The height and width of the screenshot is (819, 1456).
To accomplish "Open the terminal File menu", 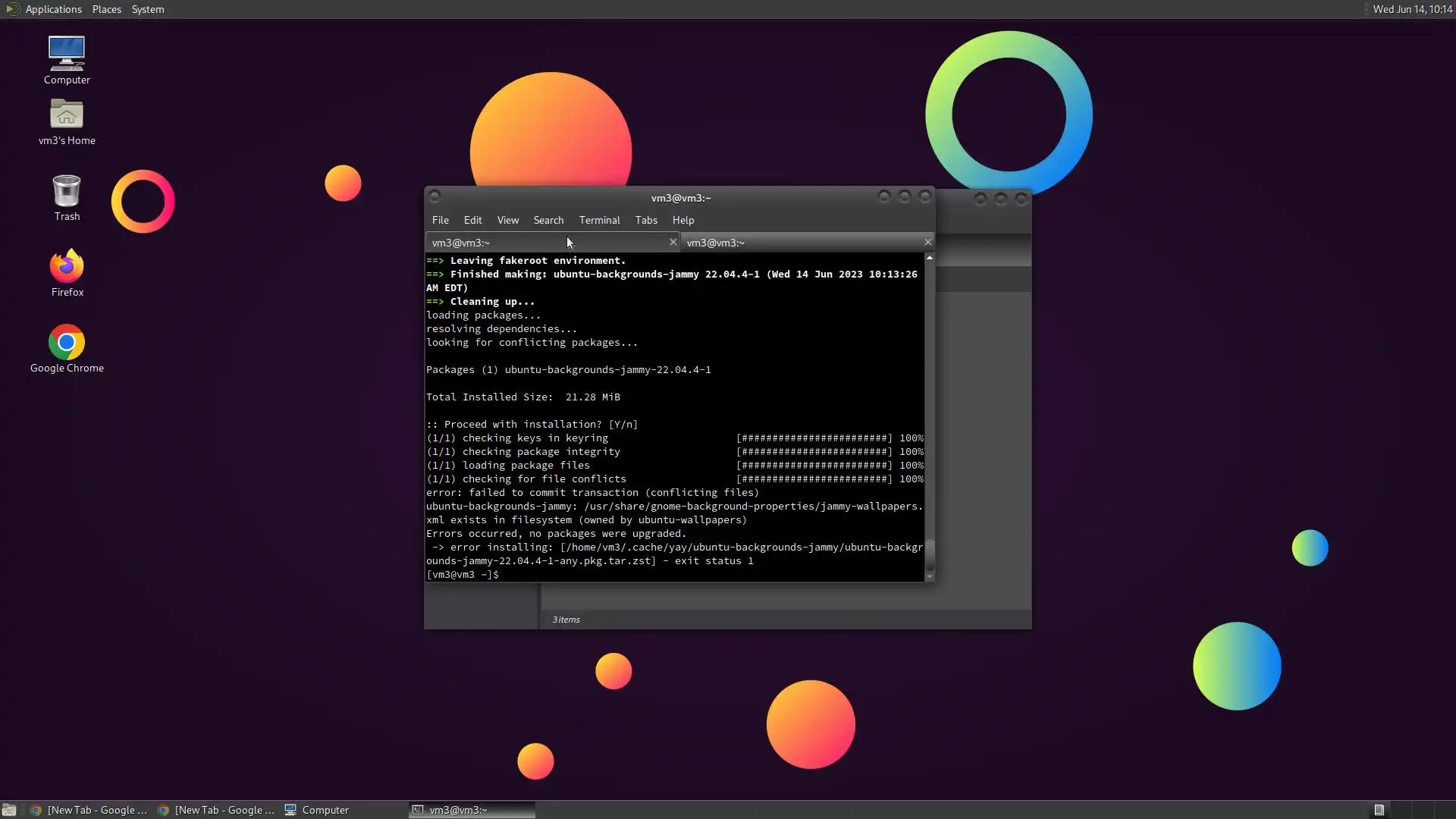I will (440, 220).
